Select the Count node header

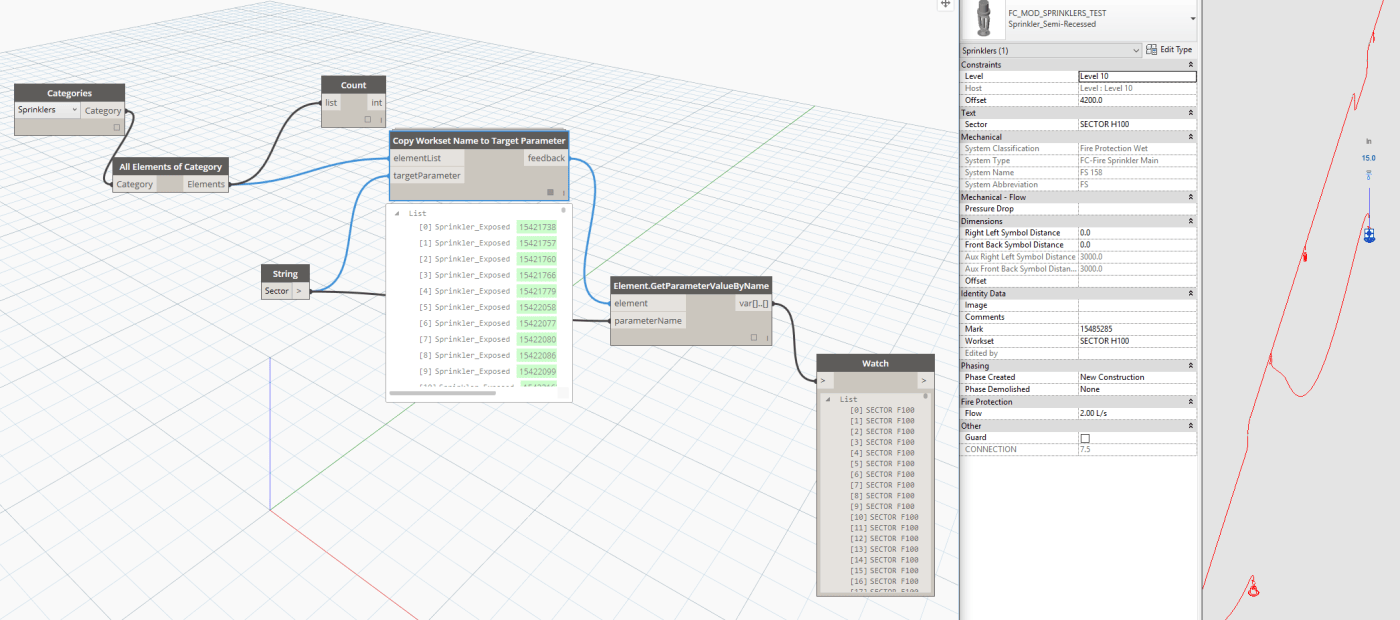[x=353, y=85]
